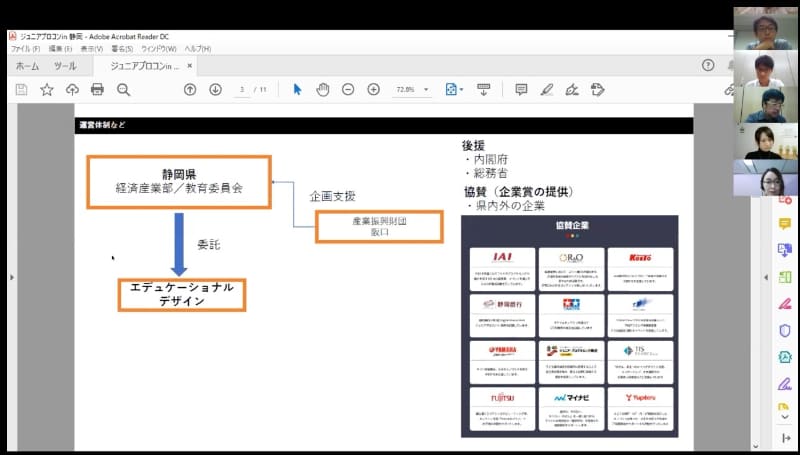Click the IAI sponsor card

point(502,269)
